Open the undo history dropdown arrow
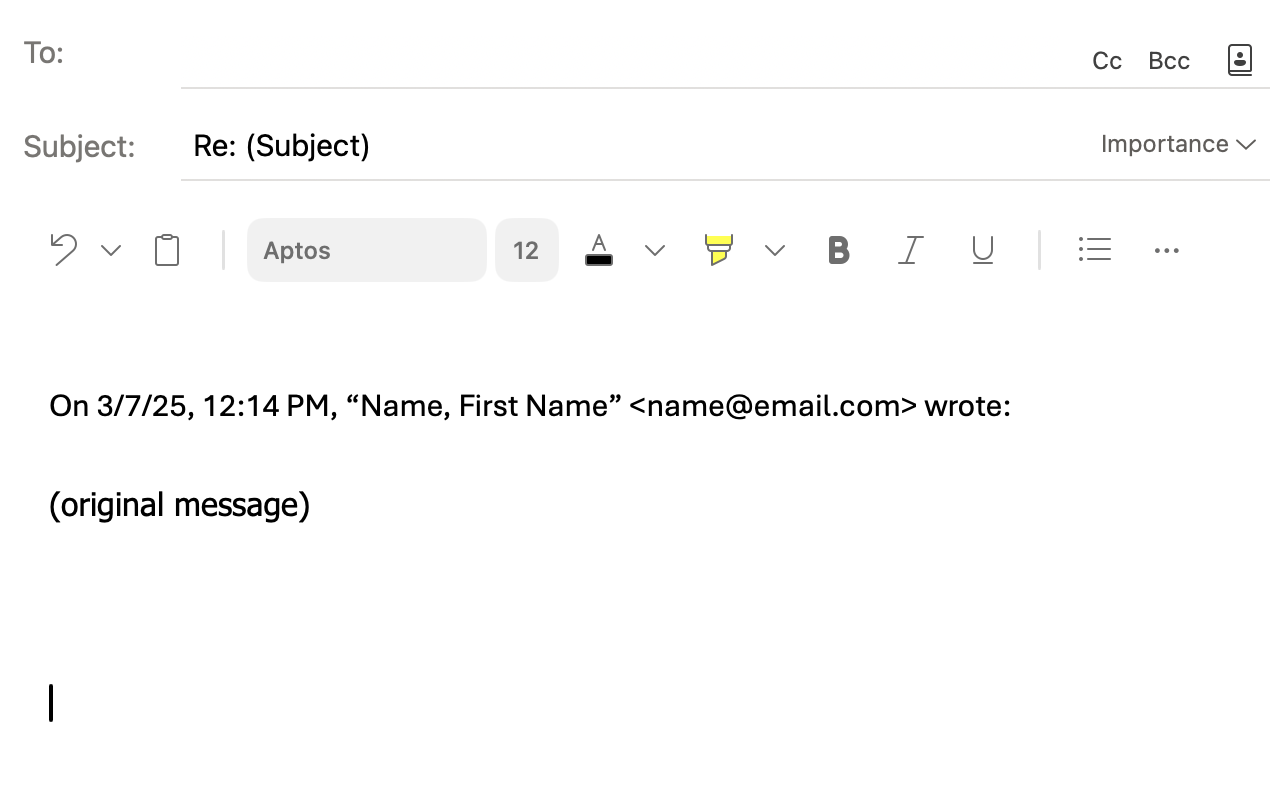This screenshot has height=802, width=1288. [111, 250]
